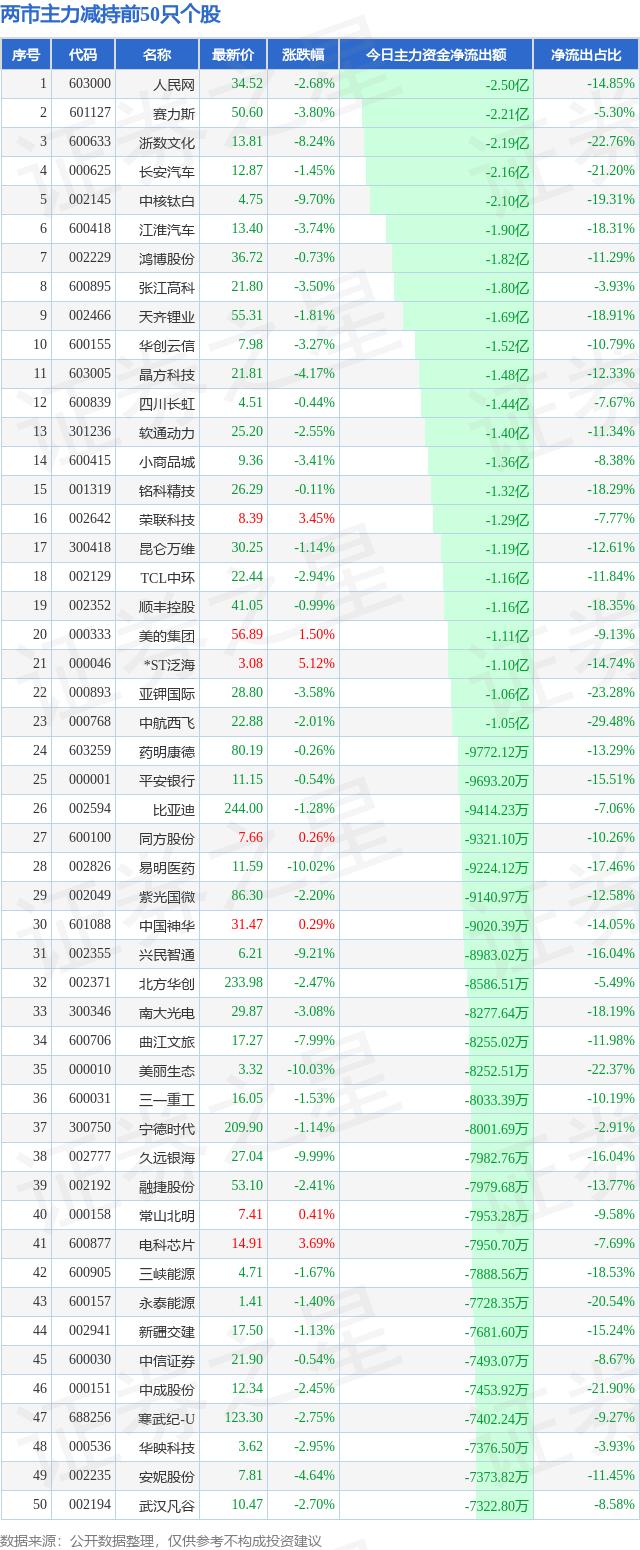Click stock name 顺丰控股
640x1550 pixels.
(167, 606)
